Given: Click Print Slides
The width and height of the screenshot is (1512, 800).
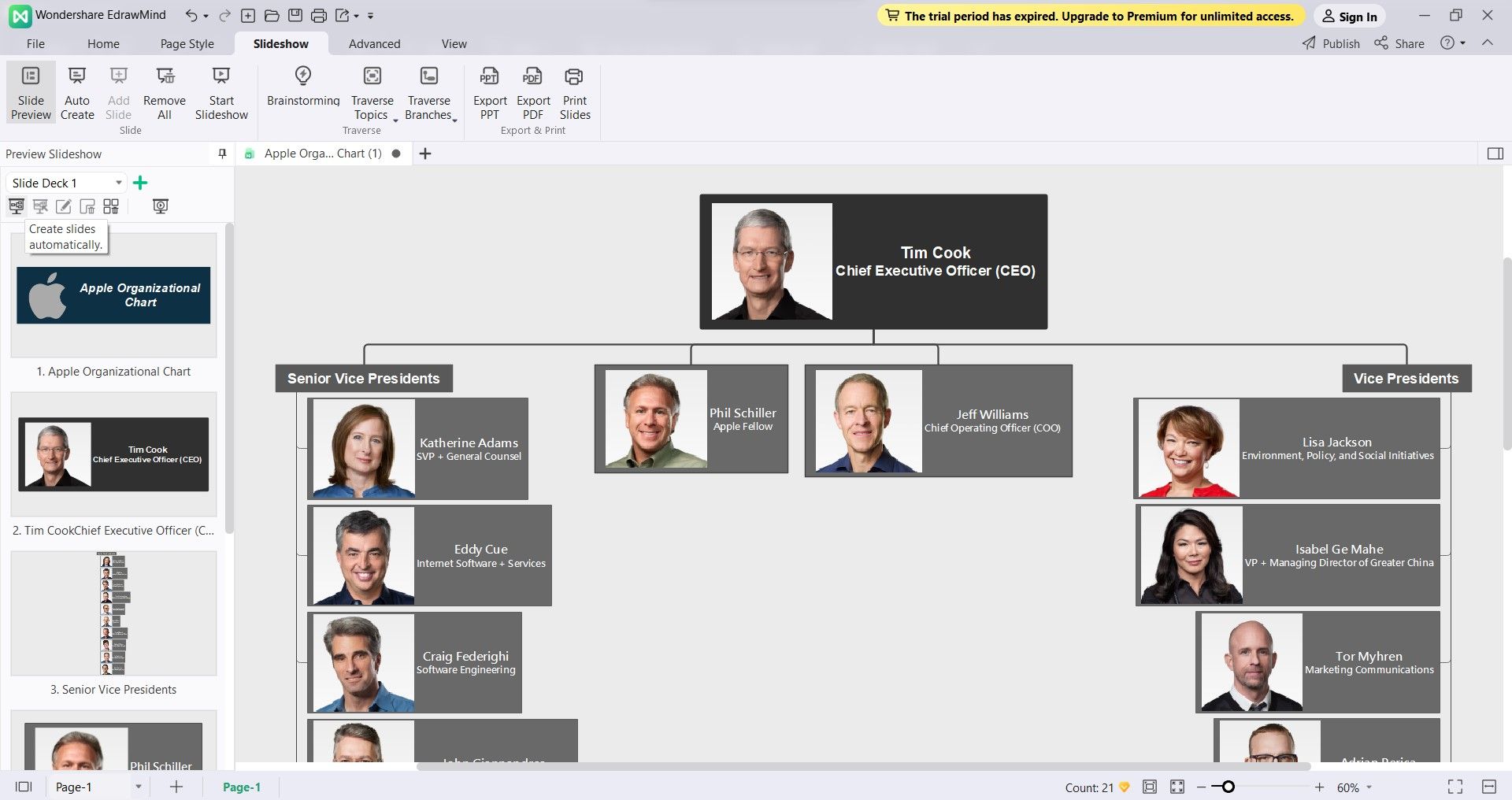Looking at the screenshot, I should click(x=575, y=93).
